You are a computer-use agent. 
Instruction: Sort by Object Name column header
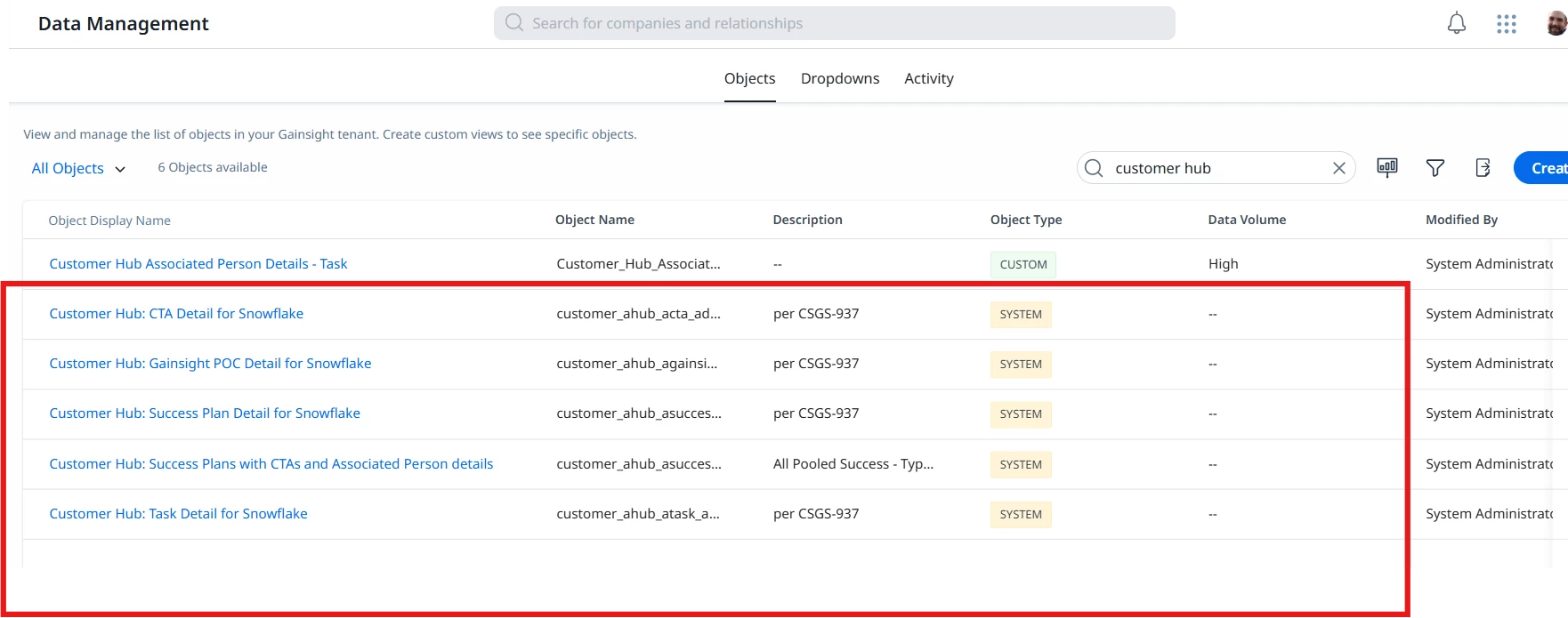point(594,220)
